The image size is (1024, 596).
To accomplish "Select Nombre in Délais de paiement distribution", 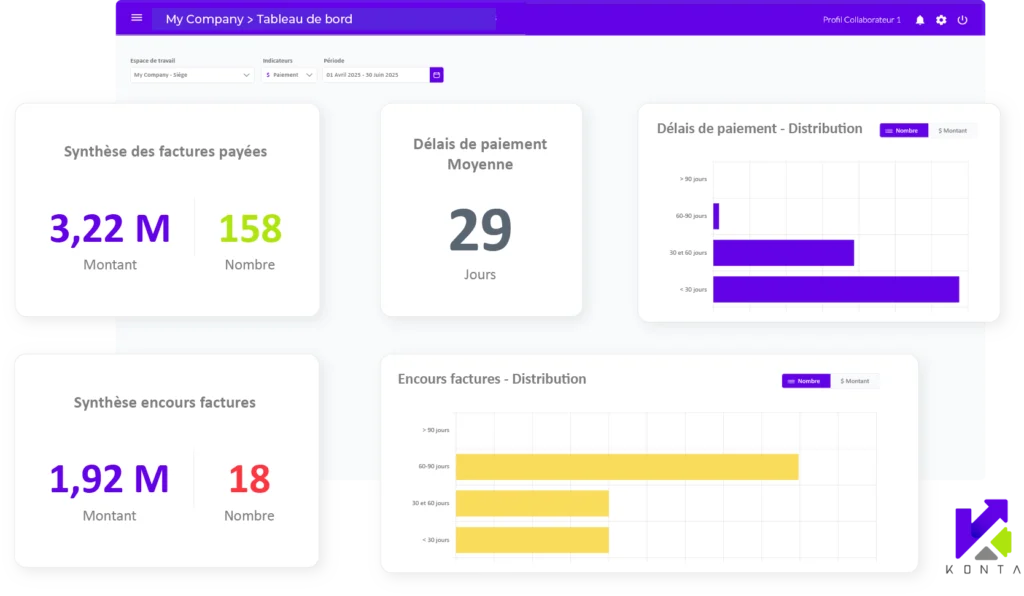I will click(x=903, y=131).
